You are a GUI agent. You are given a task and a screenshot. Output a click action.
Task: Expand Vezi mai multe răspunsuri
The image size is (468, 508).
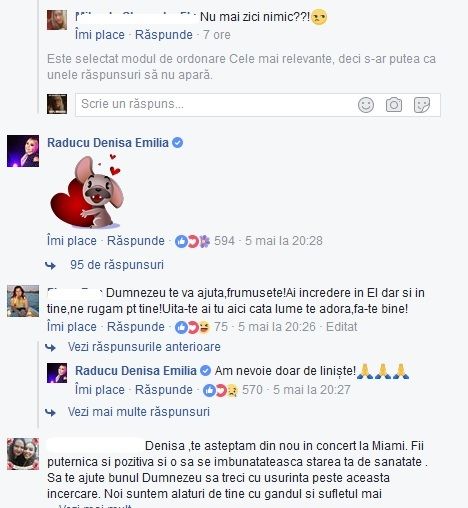(139, 412)
